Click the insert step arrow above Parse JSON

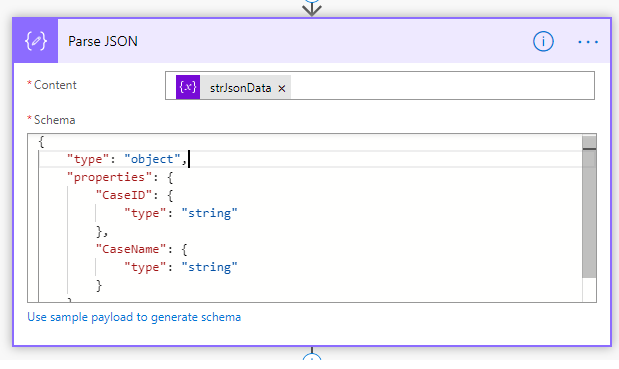312,8
